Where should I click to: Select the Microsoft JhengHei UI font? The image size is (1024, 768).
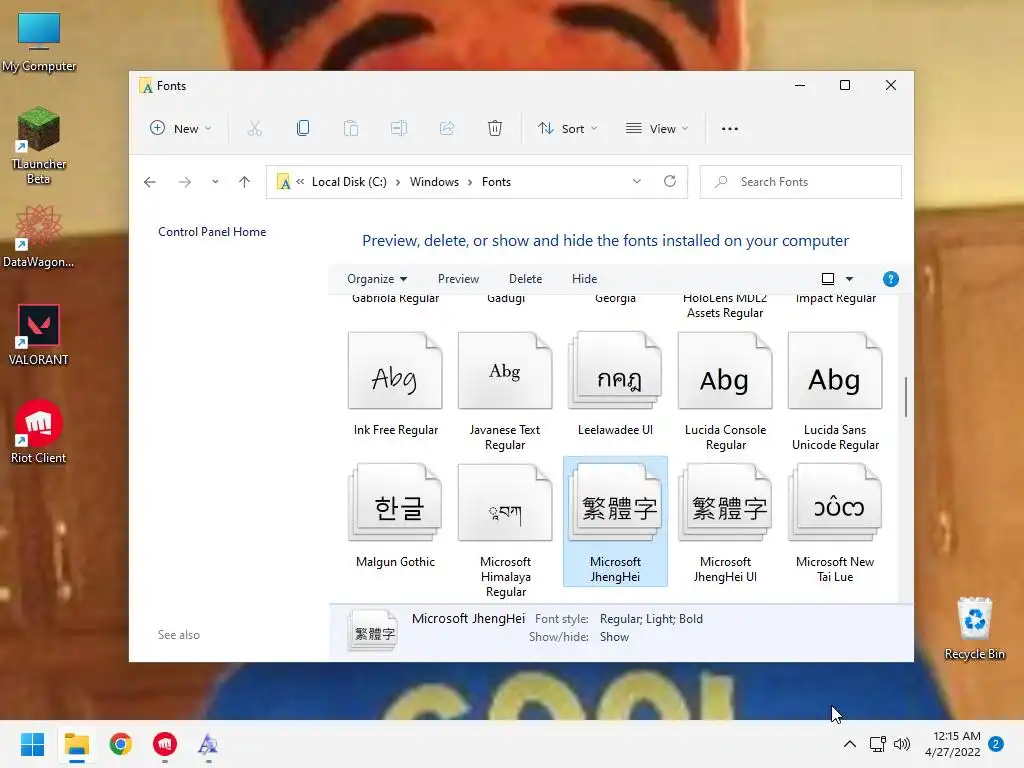(x=725, y=523)
